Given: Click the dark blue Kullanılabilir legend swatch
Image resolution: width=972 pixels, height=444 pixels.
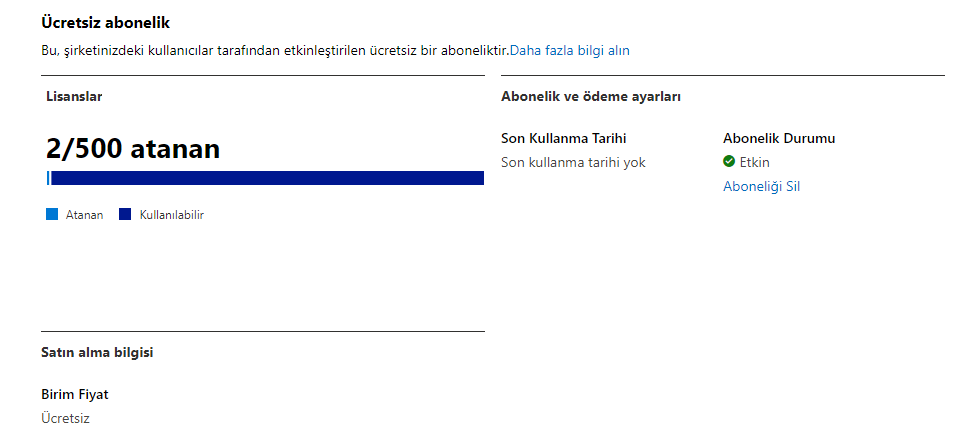Looking at the screenshot, I should click(125, 215).
